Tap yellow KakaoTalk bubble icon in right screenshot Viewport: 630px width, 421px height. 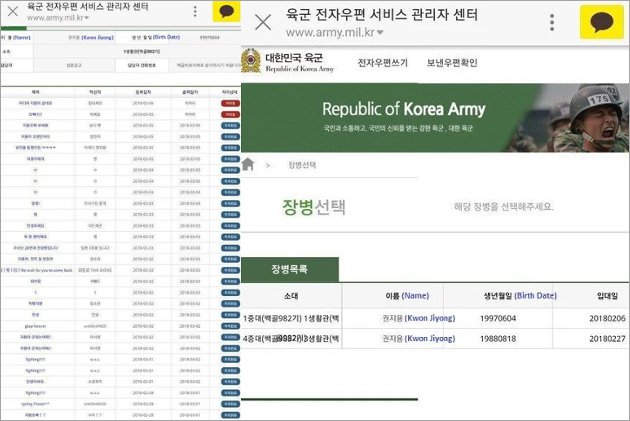601,22
